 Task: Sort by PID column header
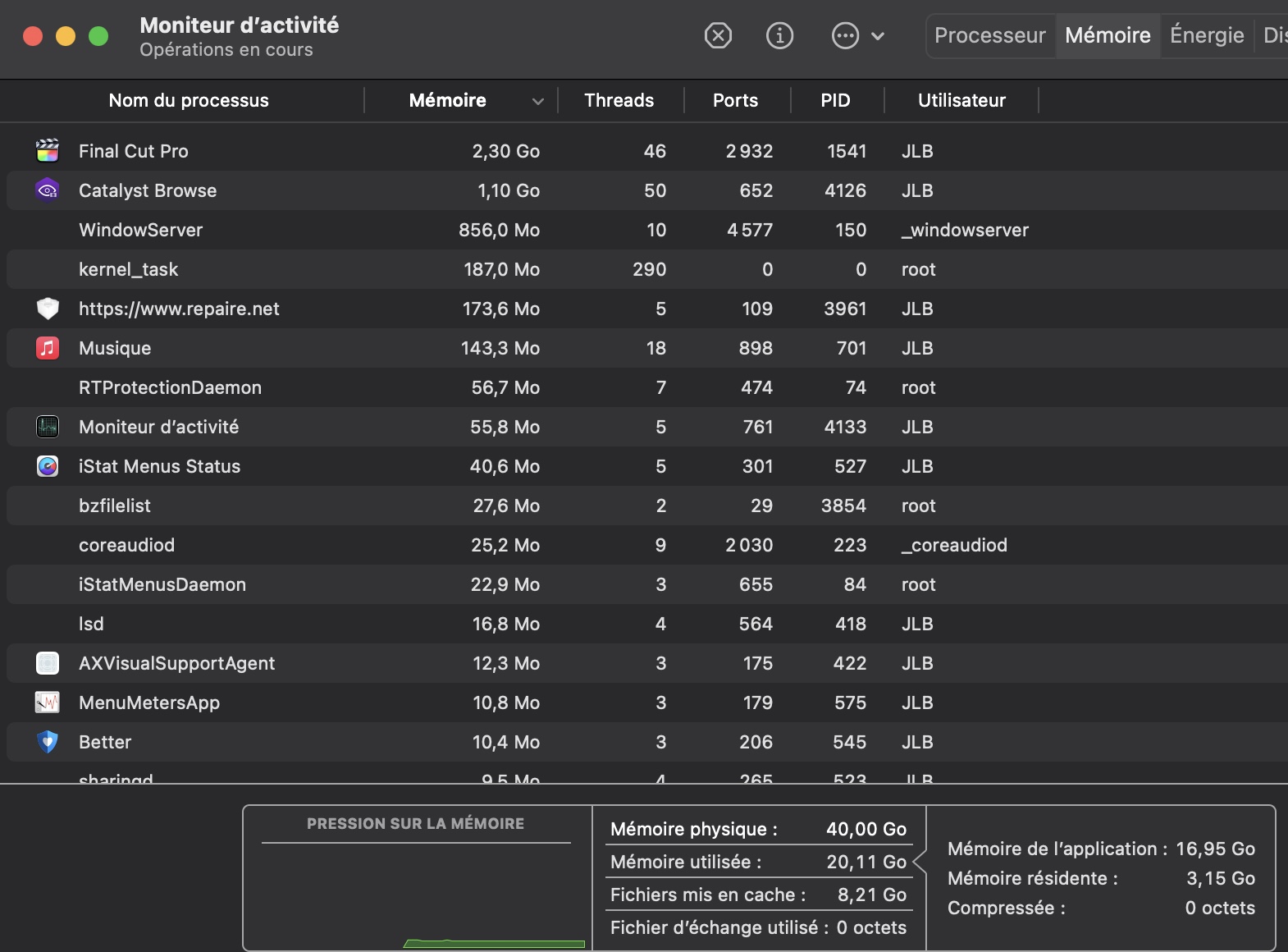click(x=835, y=100)
